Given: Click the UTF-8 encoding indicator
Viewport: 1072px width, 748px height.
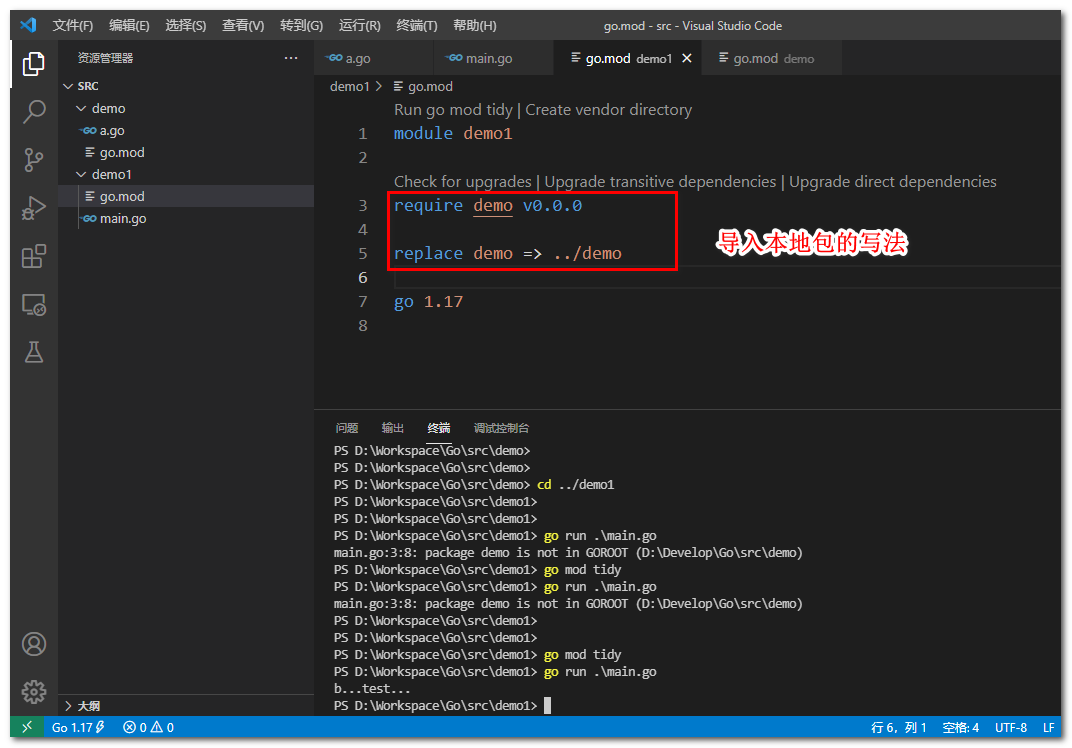Looking at the screenshot, I should [x=1010, y=727].
